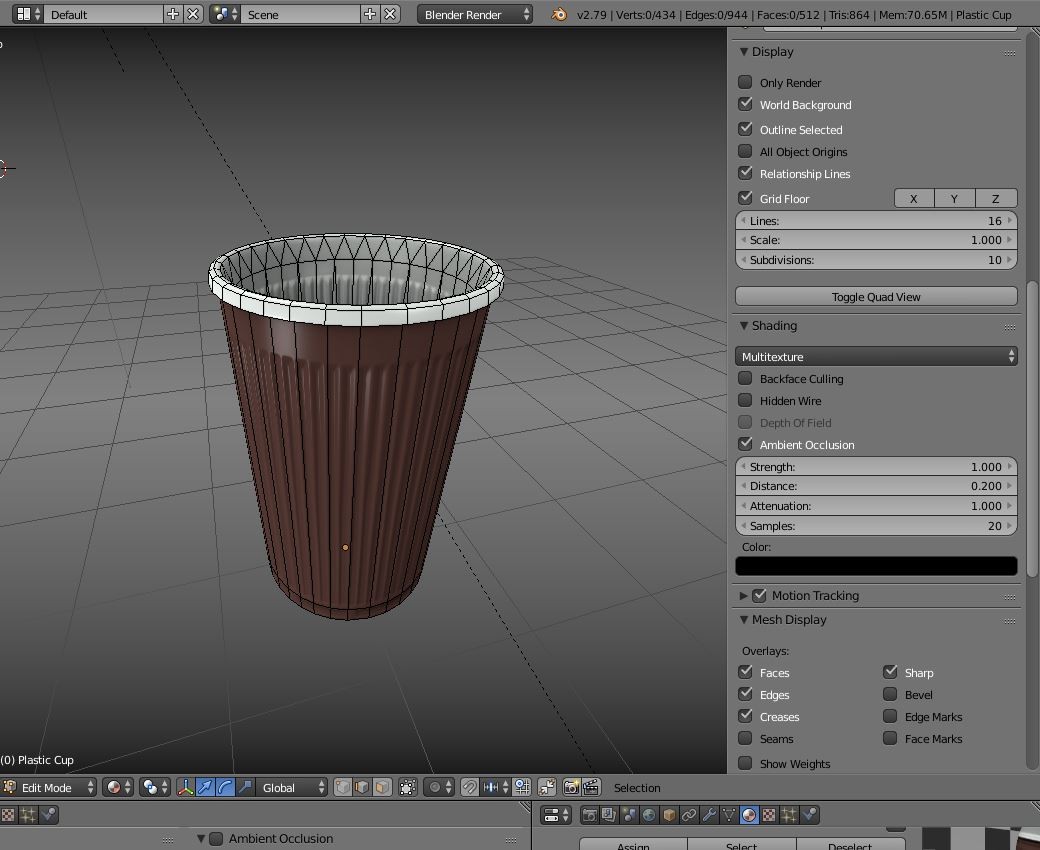Expand the Motion Tracking panel
The height and width of the screenshot is (850, 1040).
pyautogui.click(x=743, y=595)
